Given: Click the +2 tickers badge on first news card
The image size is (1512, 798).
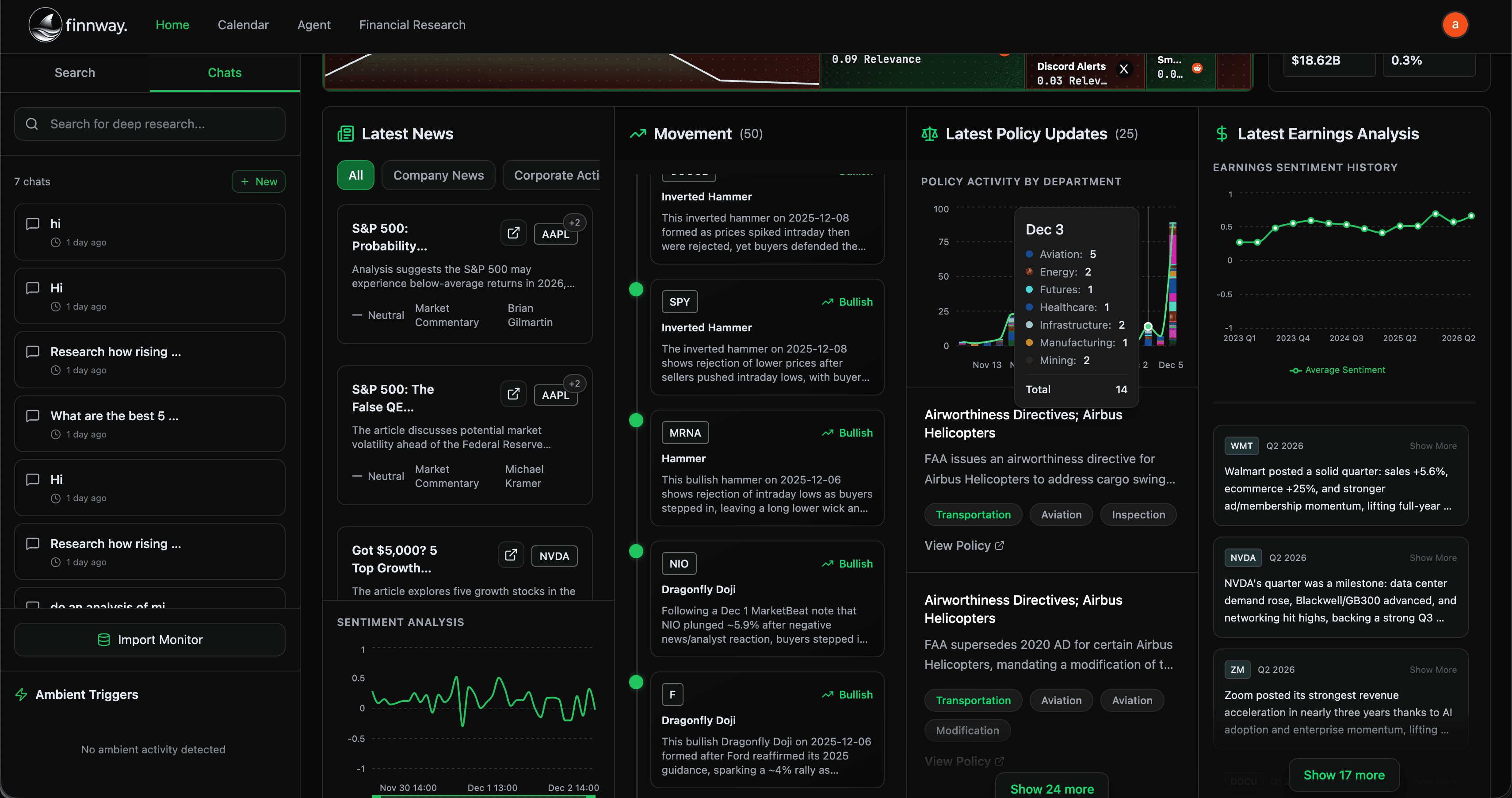Looking at the screenshot, I should [574, 223].
